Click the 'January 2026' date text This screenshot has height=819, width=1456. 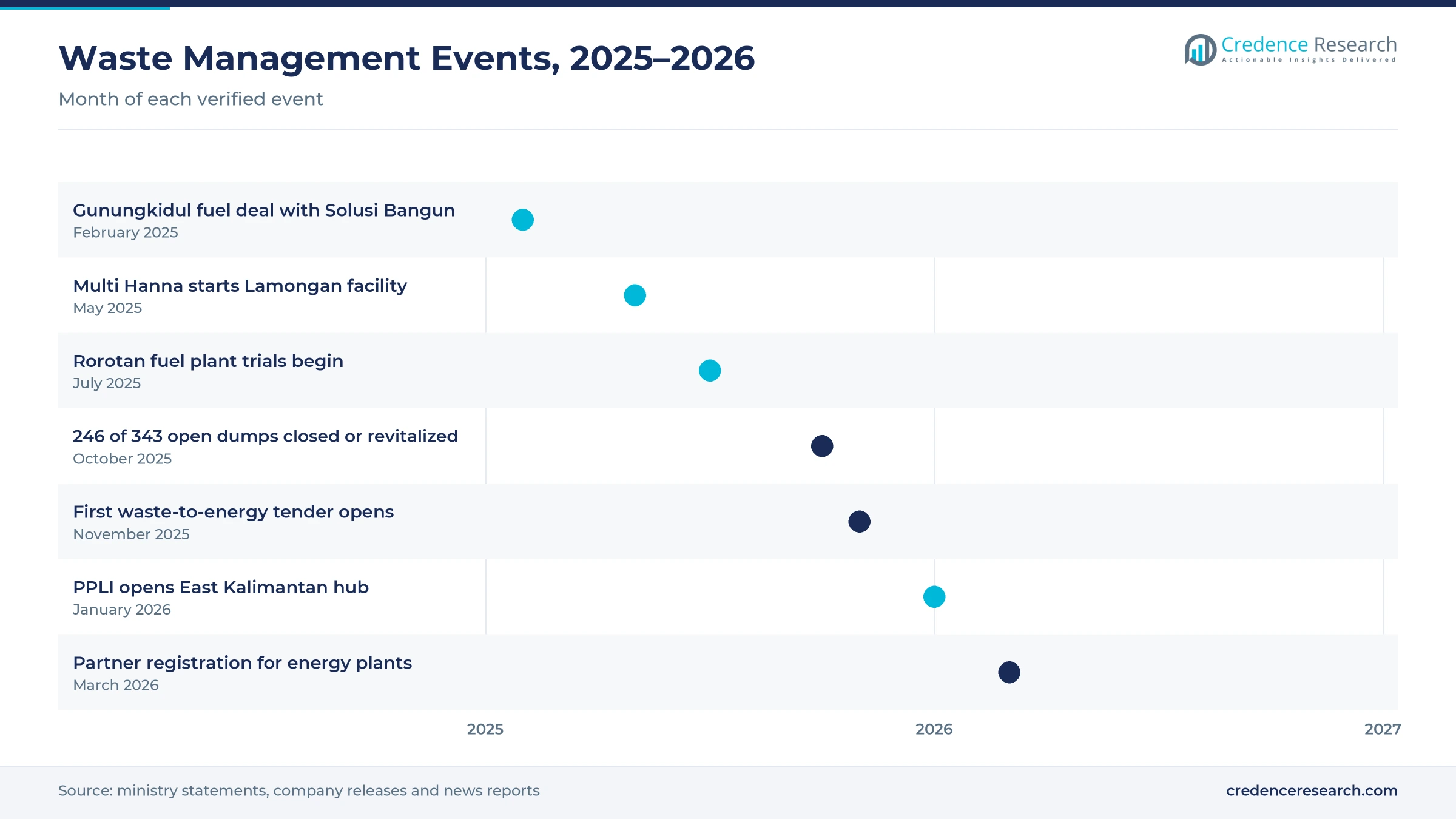click(122, 610)
